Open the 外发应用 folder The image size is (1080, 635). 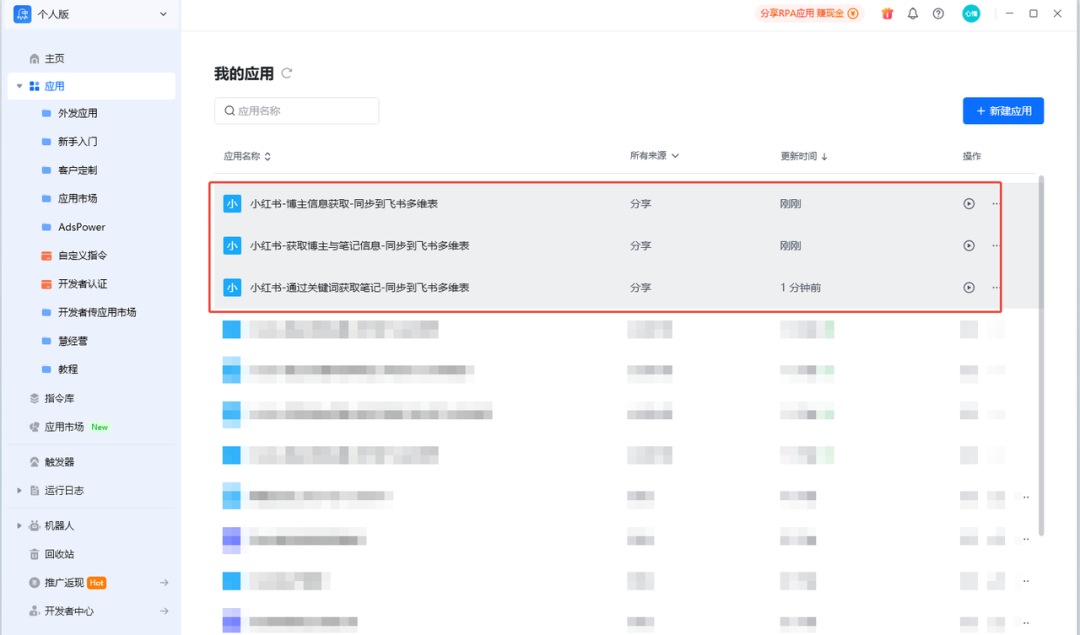[x=77, y=113]
